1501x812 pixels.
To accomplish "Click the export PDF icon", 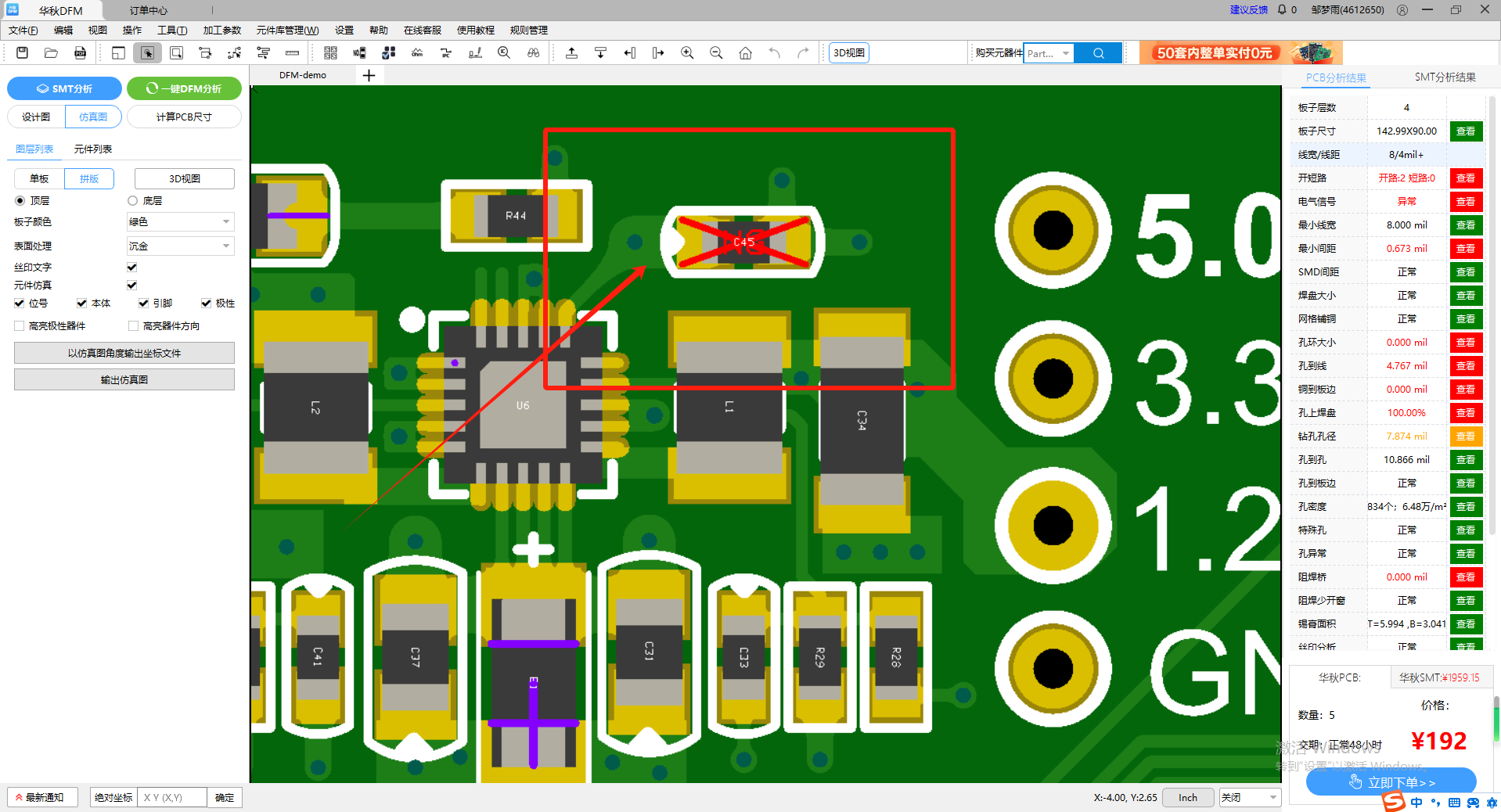I will (x=80, y=52).
